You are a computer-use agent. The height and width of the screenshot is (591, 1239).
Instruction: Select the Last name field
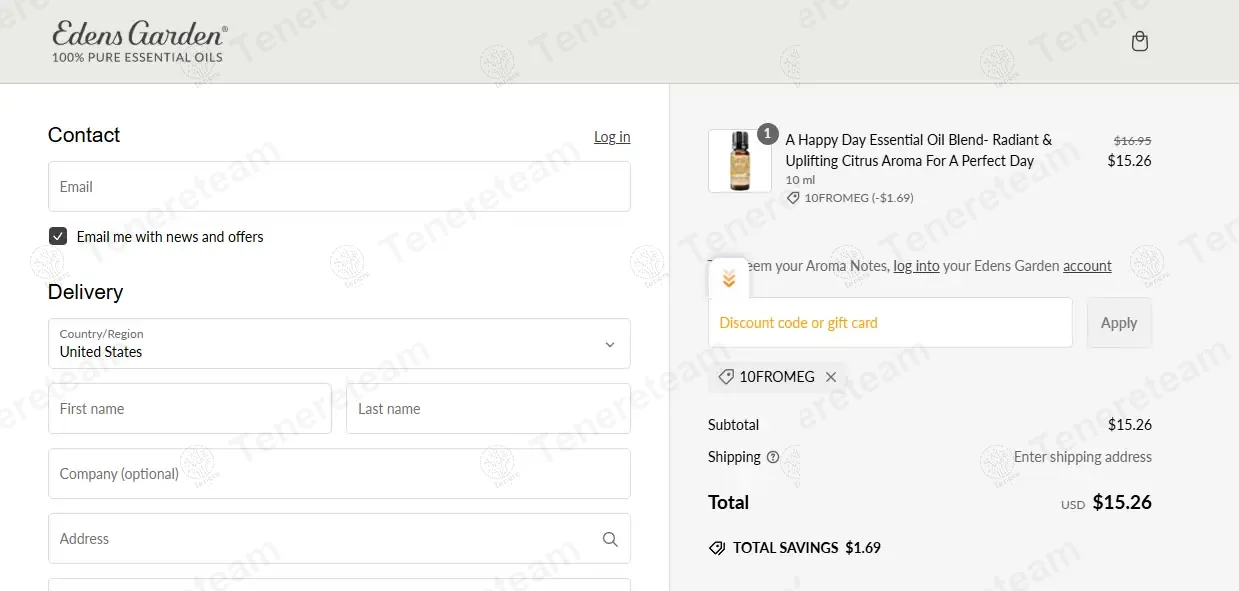point(488,409)
